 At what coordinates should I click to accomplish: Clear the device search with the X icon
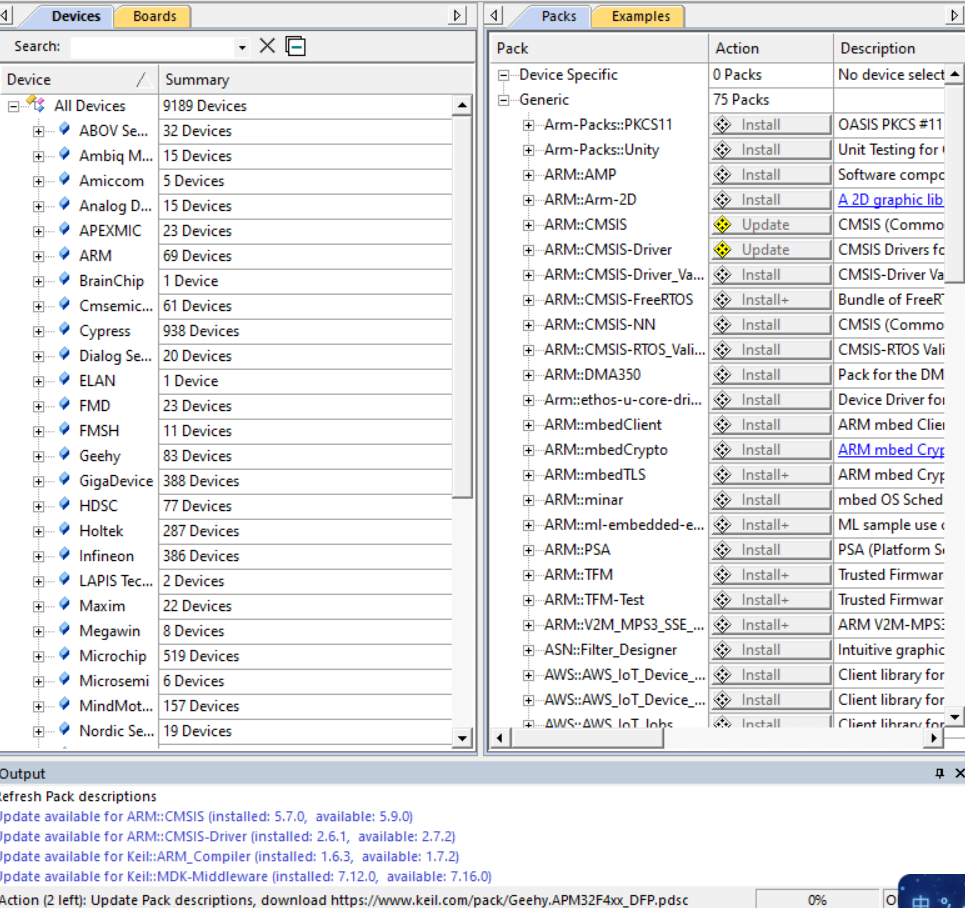[267, 46]
